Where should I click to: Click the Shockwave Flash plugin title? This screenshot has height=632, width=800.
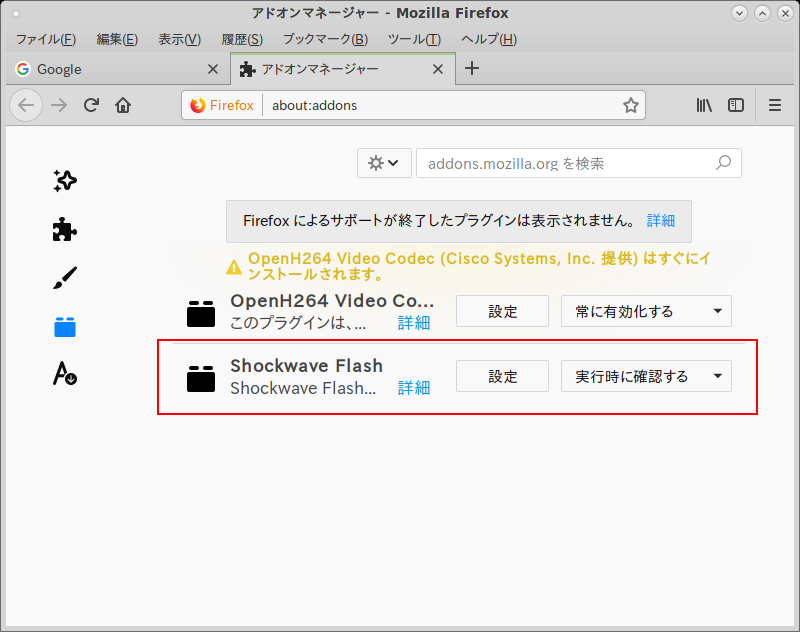pyautogui.click(x=306, y=366)
